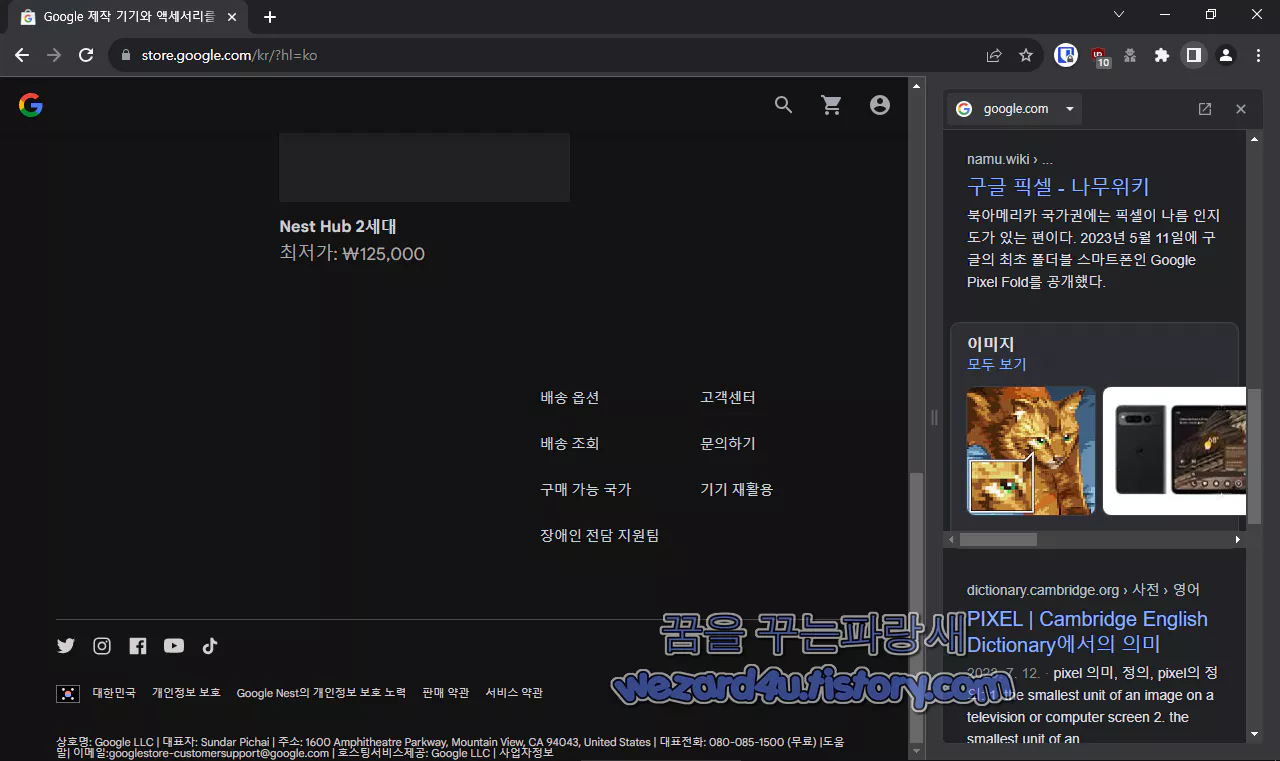Open the 고객센터 link
The height and width of the screenshot is (761, 1280).
click(728, 398)
